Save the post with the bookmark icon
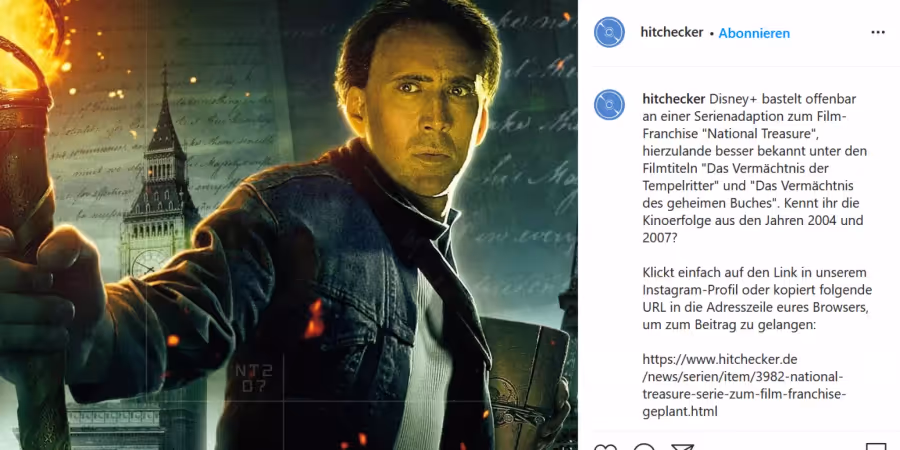 click(876, 447)
